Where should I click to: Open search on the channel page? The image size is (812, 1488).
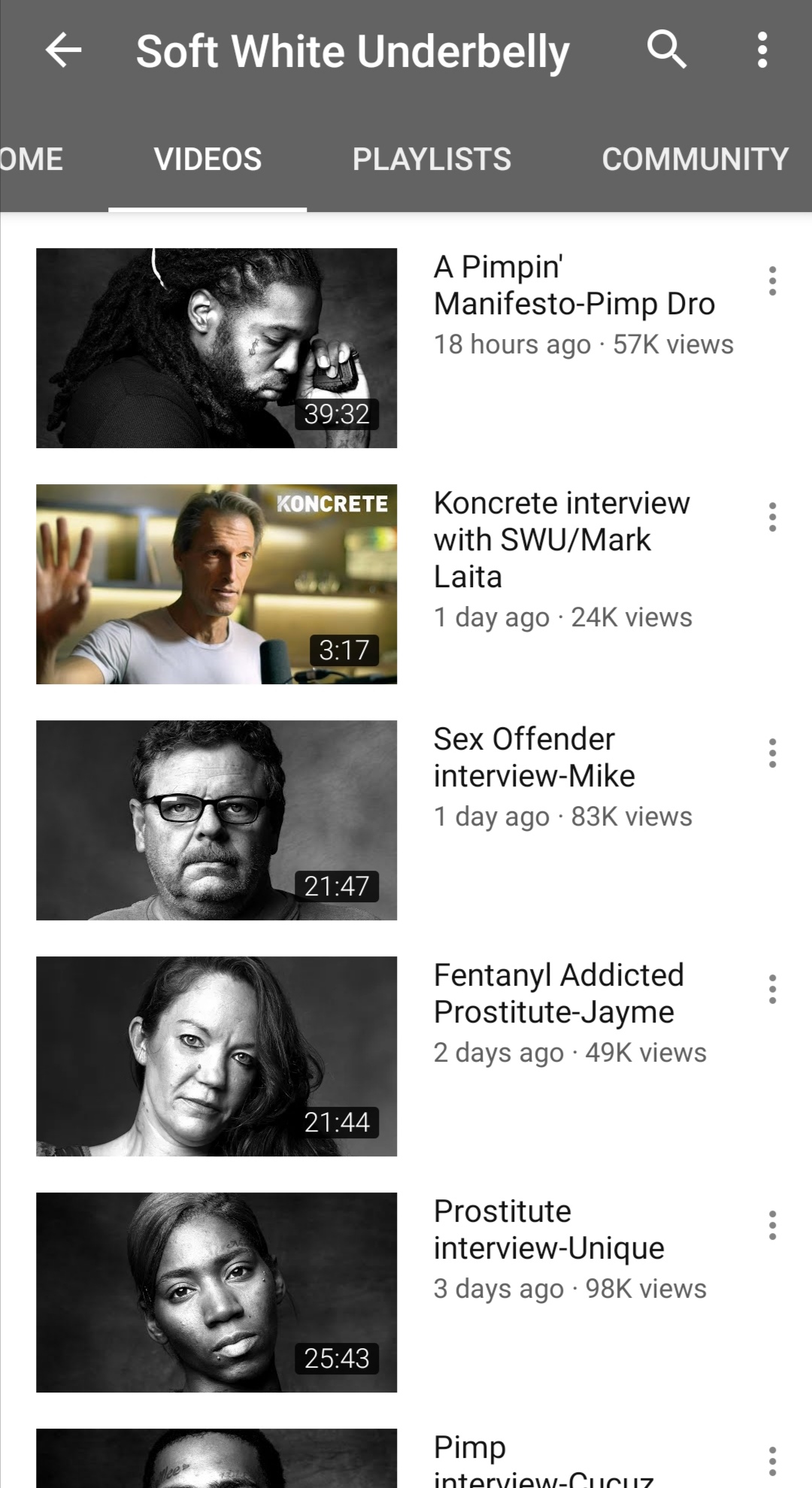click(666, 50)
